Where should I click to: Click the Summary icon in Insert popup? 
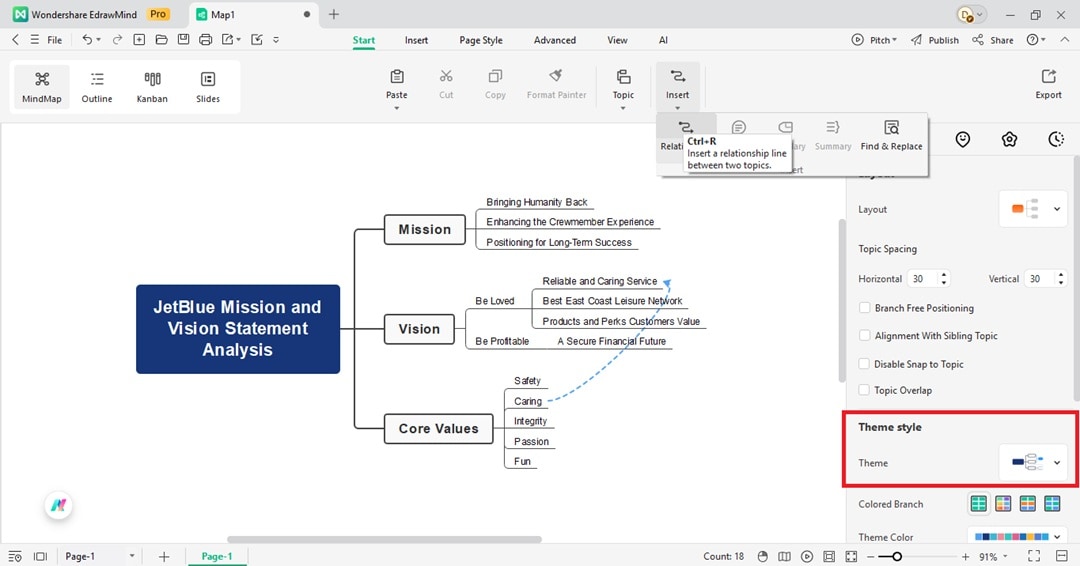pos(833,128)
